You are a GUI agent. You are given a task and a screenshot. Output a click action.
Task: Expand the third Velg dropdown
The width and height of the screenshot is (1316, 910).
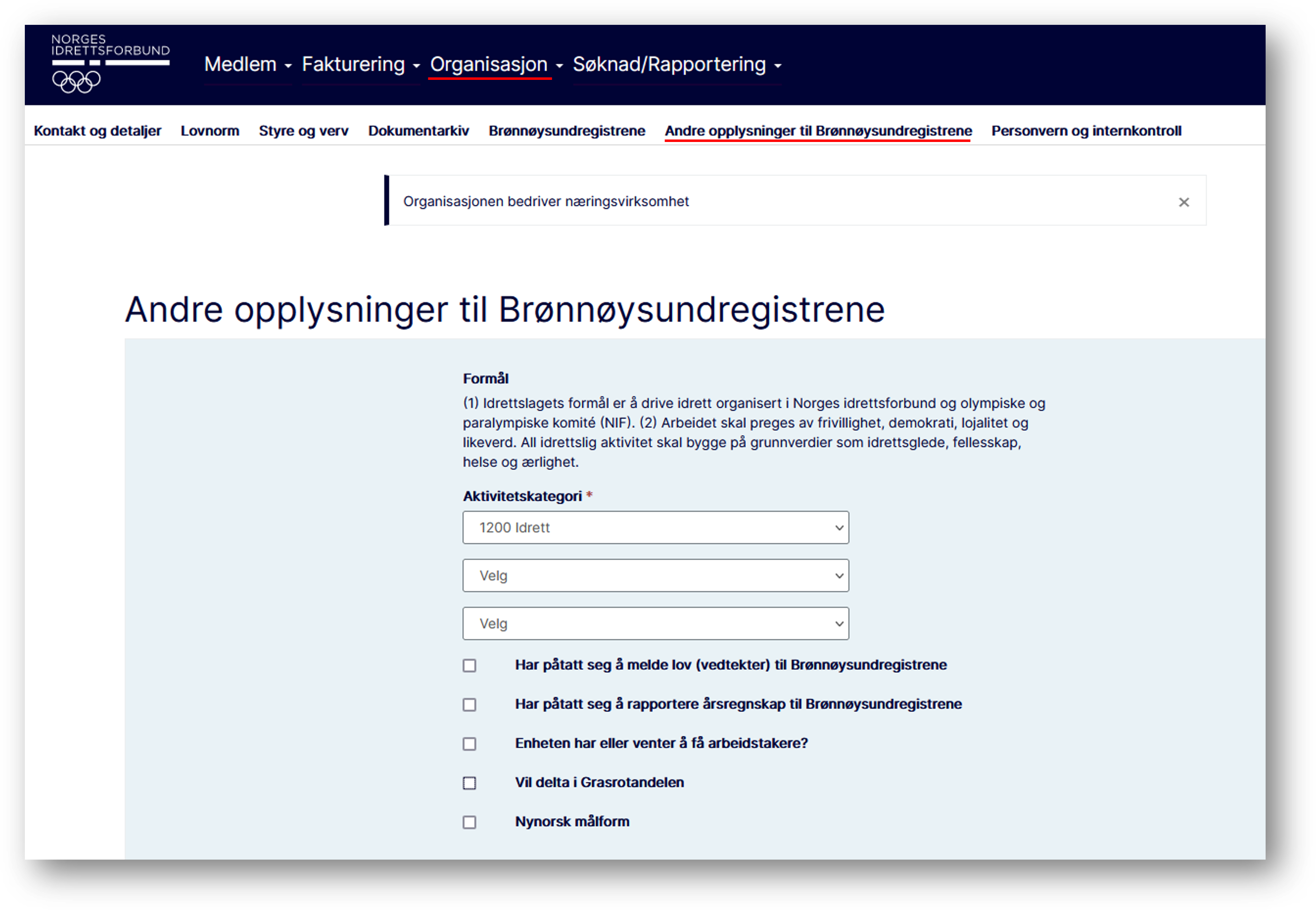tap(655, 623)
